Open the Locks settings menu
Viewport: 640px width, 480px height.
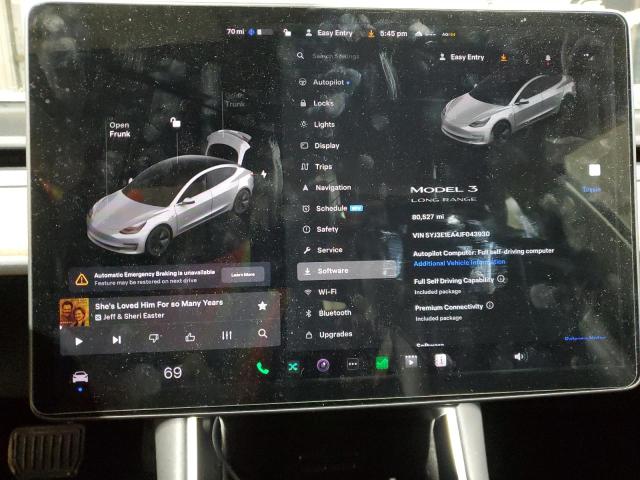coord(317,103)
